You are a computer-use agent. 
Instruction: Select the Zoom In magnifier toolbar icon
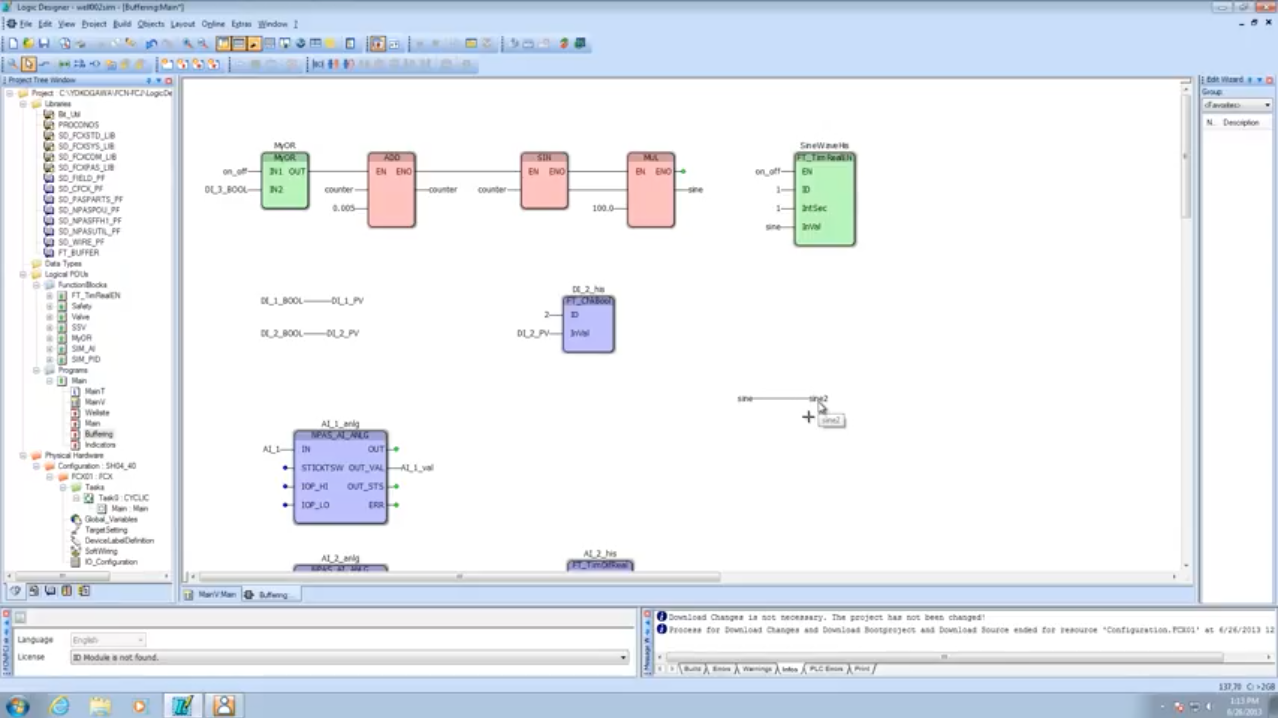click(x=185, y=43)
